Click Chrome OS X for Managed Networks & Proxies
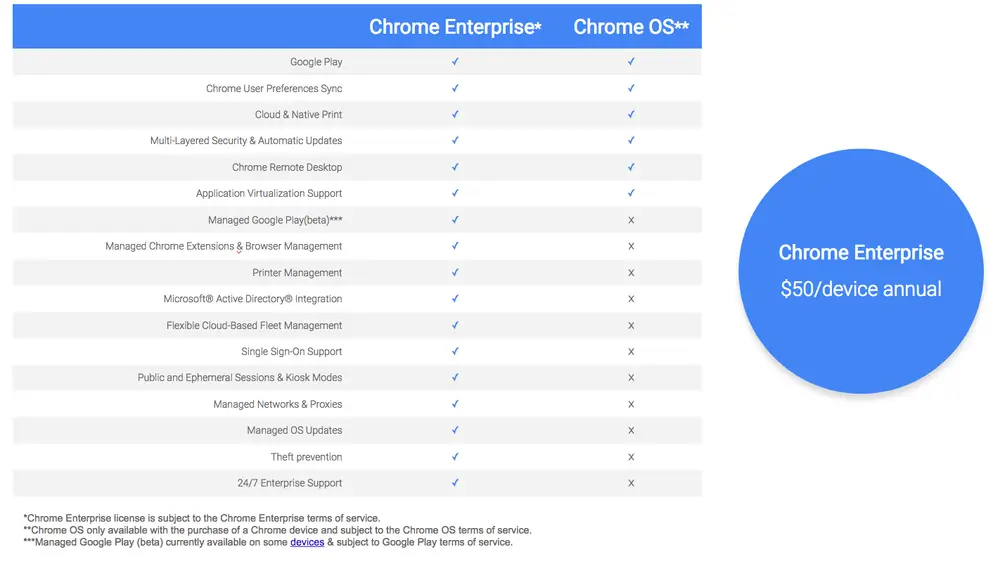 631,404
